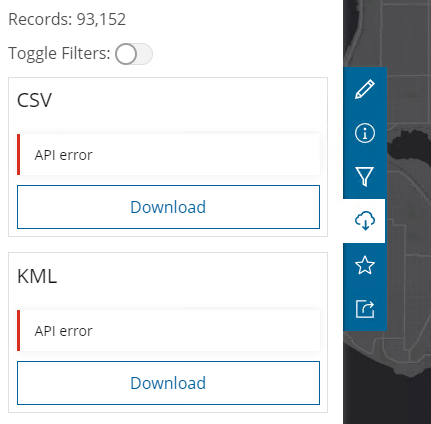Click the red error bar beside KML alert
The image size is (431, 424).
[x=19, y=331]
